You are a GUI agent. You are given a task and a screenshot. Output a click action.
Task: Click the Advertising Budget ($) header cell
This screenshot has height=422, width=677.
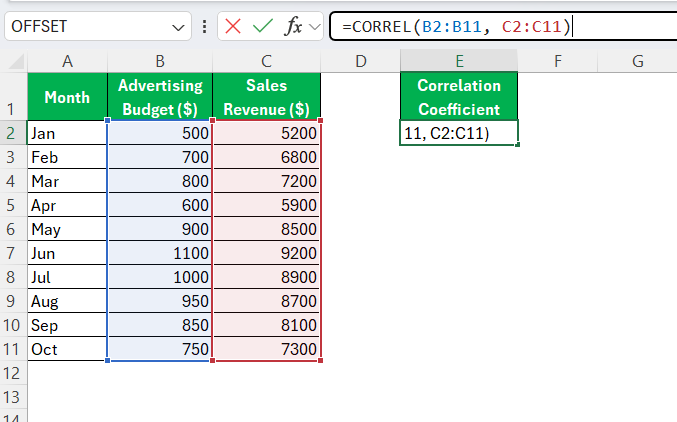(x=160, y=97)
